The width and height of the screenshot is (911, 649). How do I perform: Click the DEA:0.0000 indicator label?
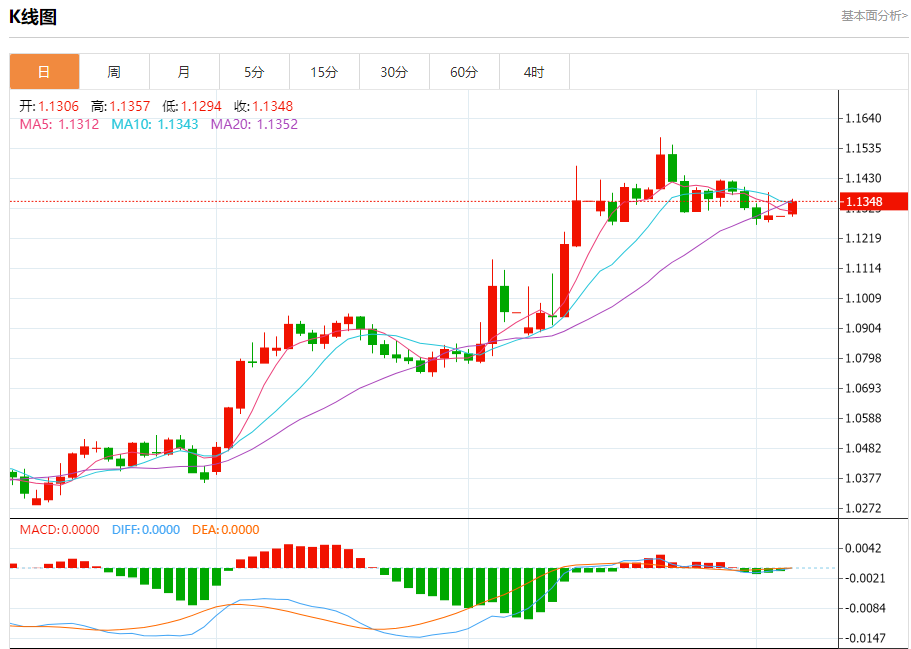225,530
